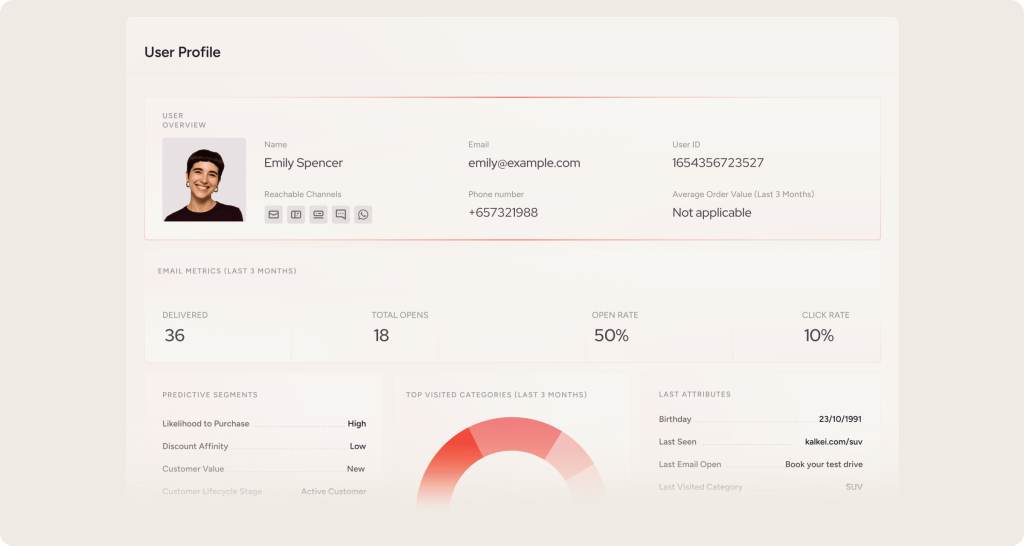Click the email channel envelope icon

273,214
